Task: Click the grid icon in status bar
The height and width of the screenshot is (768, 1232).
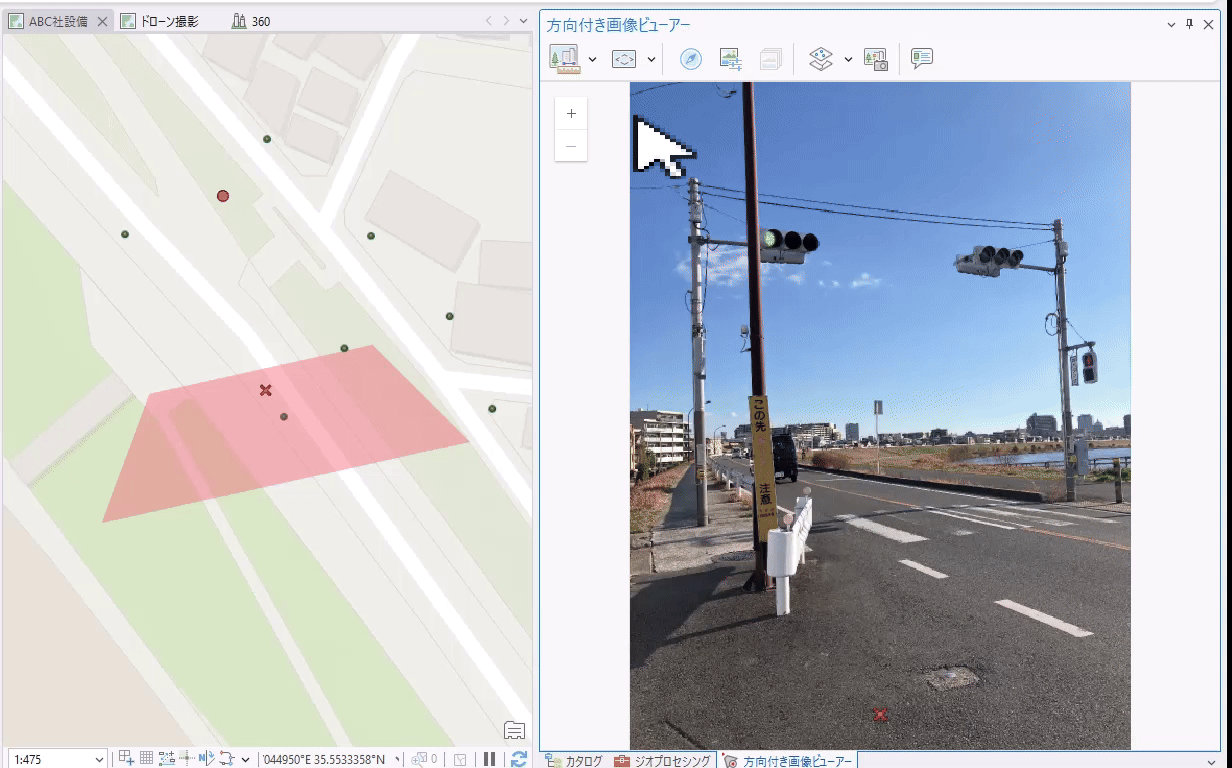Action: 146,759
